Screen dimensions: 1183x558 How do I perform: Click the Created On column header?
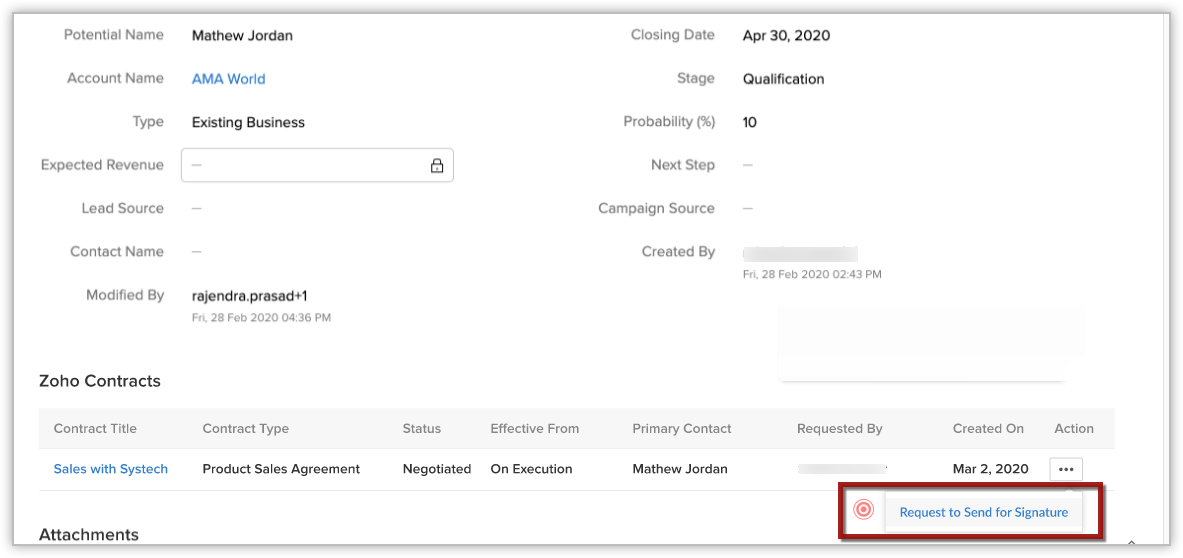pyautogui.click(x=988, y=429)
